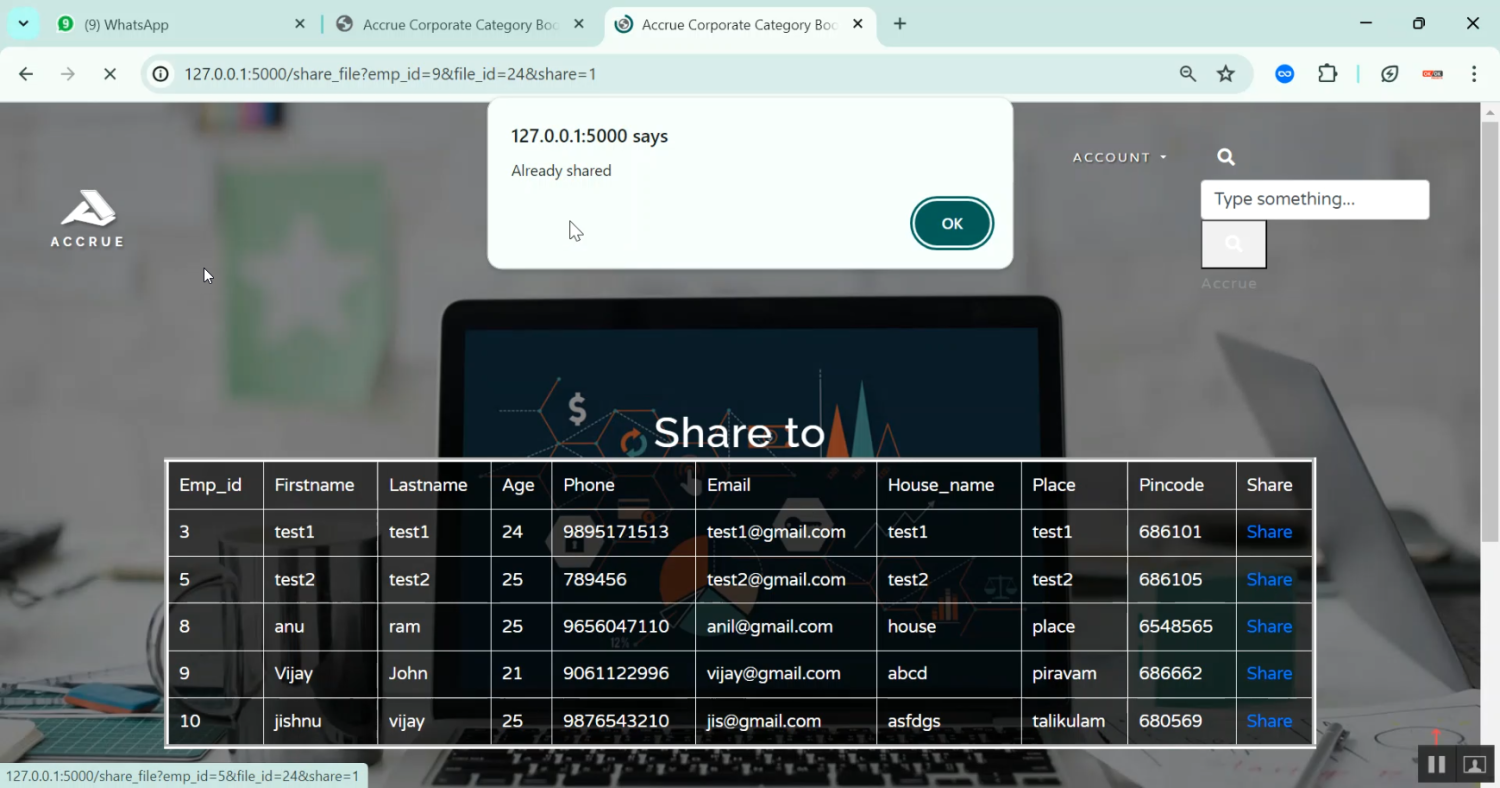This screenshot has height=788, width=1500.
Task: Click the white search magnifier icon
Action: [x=1226, y=157]
